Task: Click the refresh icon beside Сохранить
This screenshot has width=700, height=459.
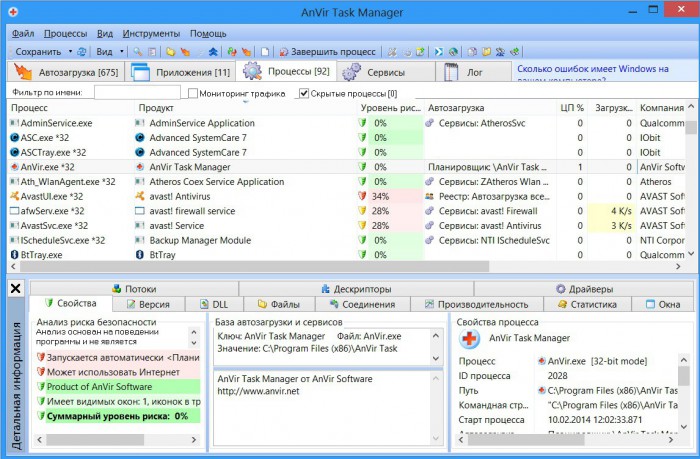Action: point(82,52)
